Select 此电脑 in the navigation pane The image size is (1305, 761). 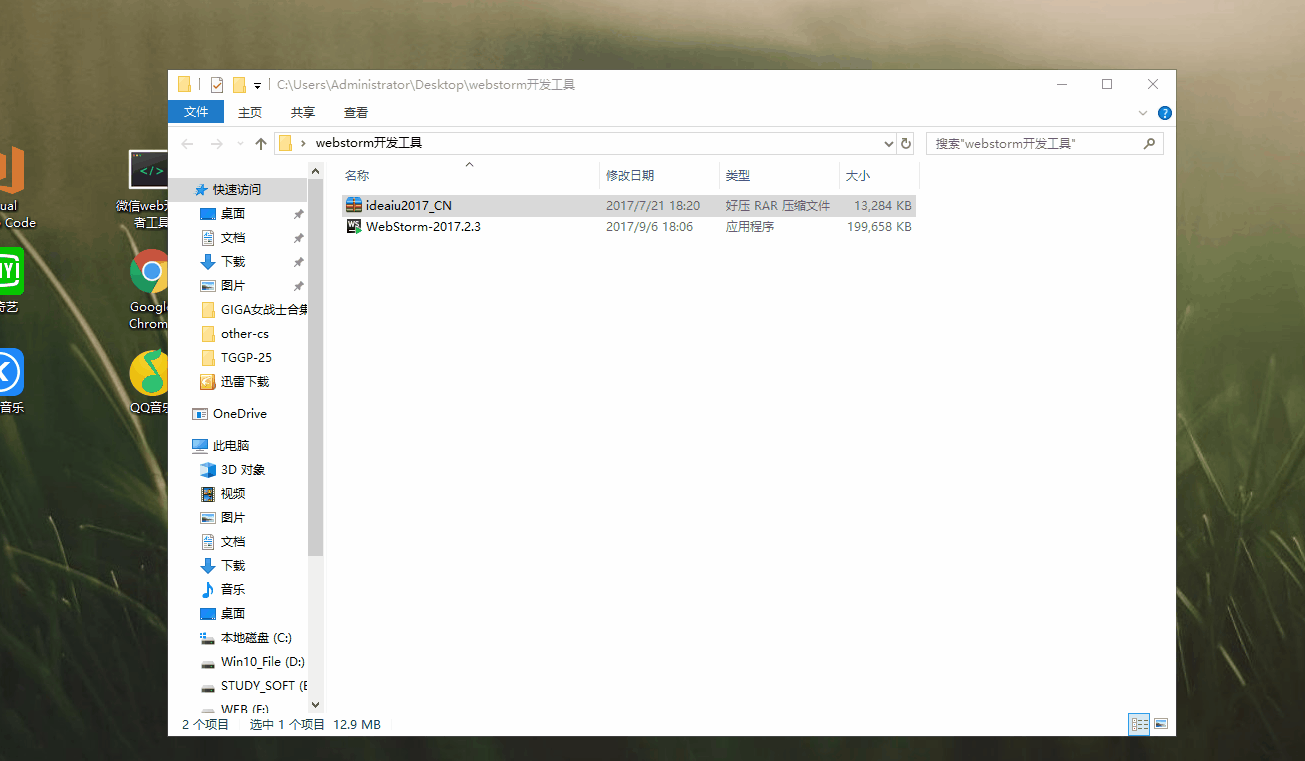pyautogui.click(x=231, y=445)
